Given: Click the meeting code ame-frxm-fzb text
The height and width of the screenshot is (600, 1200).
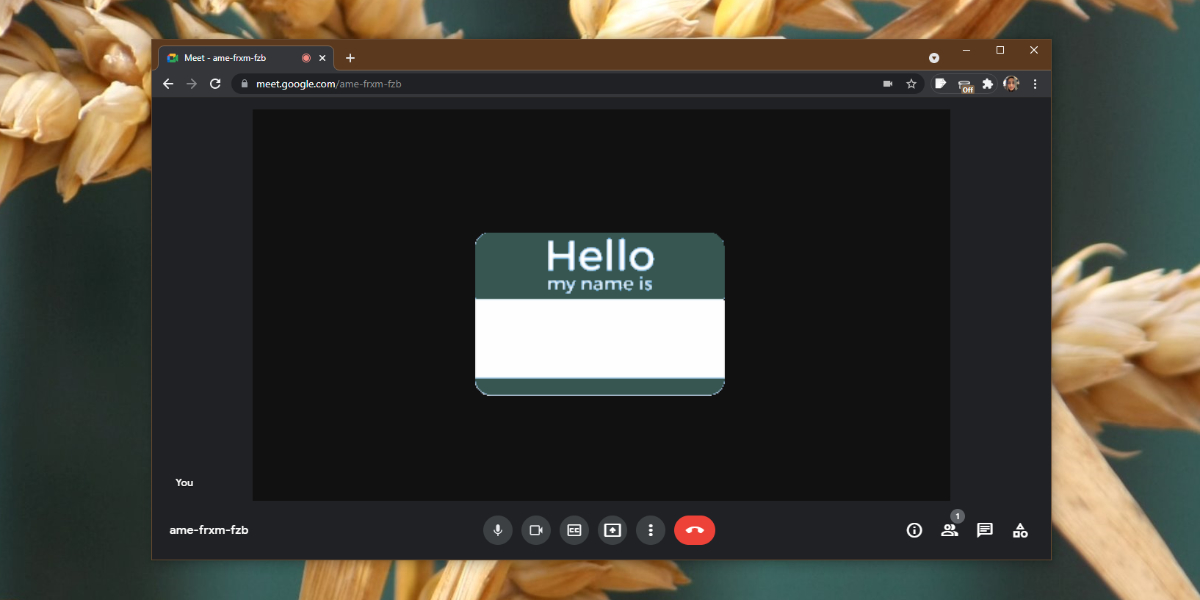Looking at the screenshot, I should [209, 530].
